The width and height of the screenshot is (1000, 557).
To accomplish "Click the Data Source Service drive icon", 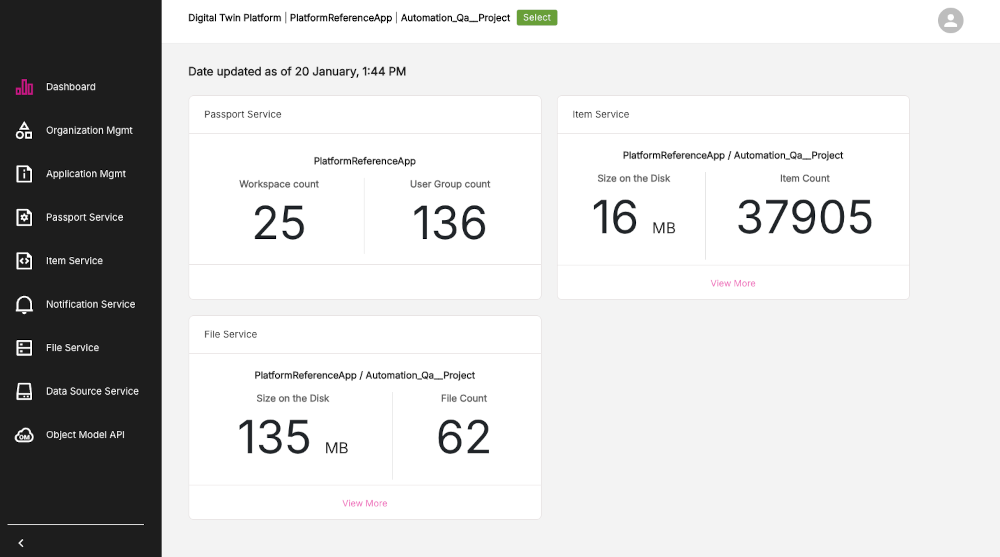I will point(25,392).
